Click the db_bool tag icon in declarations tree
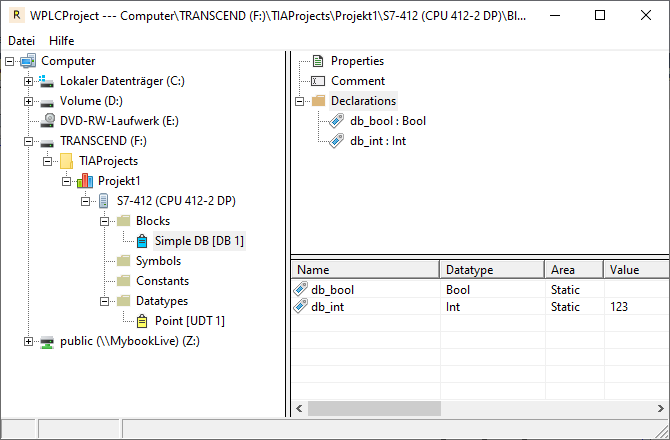The image size is (670, 440). point(337,121)
